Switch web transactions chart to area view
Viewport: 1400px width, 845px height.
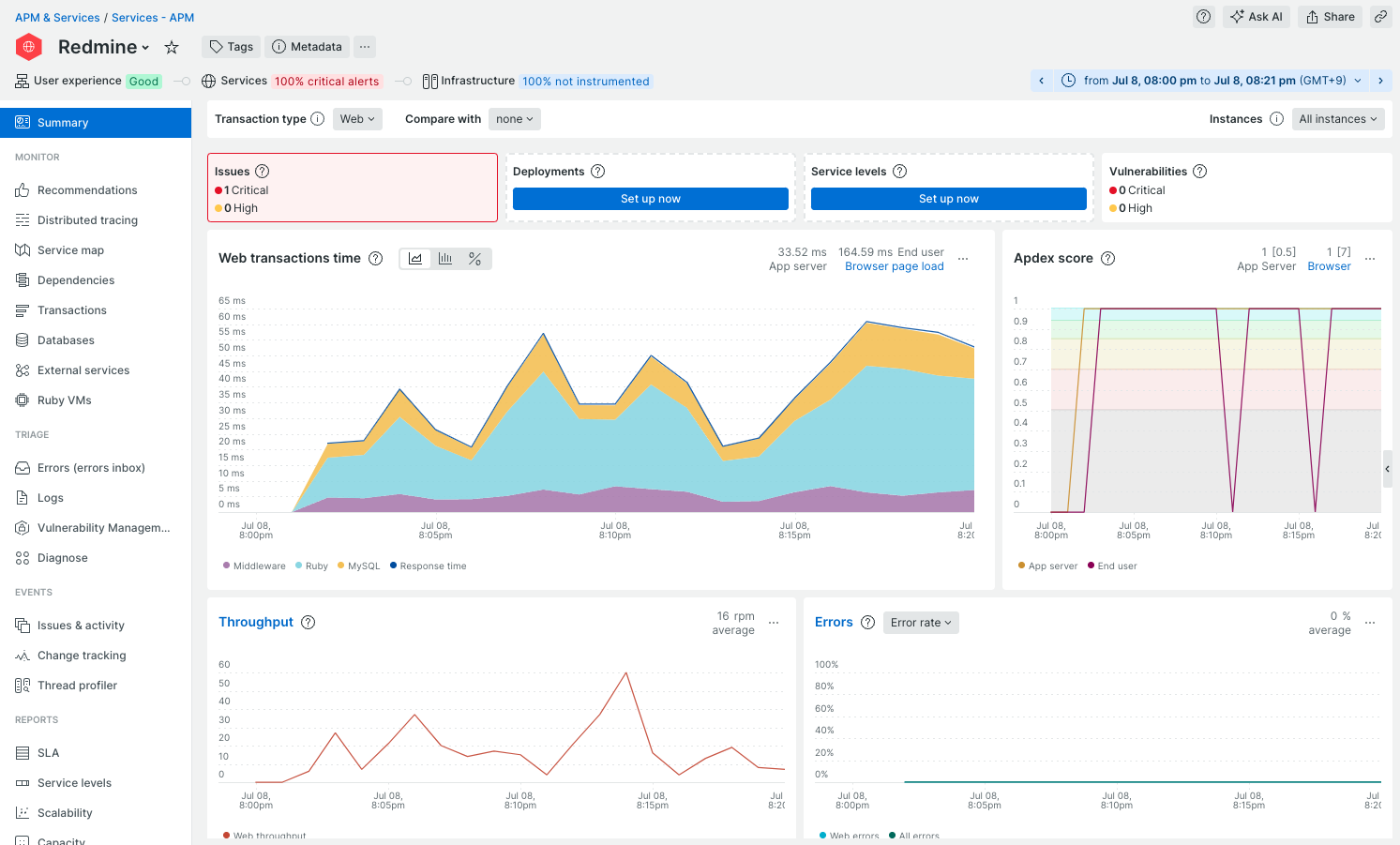coord(415,259)
